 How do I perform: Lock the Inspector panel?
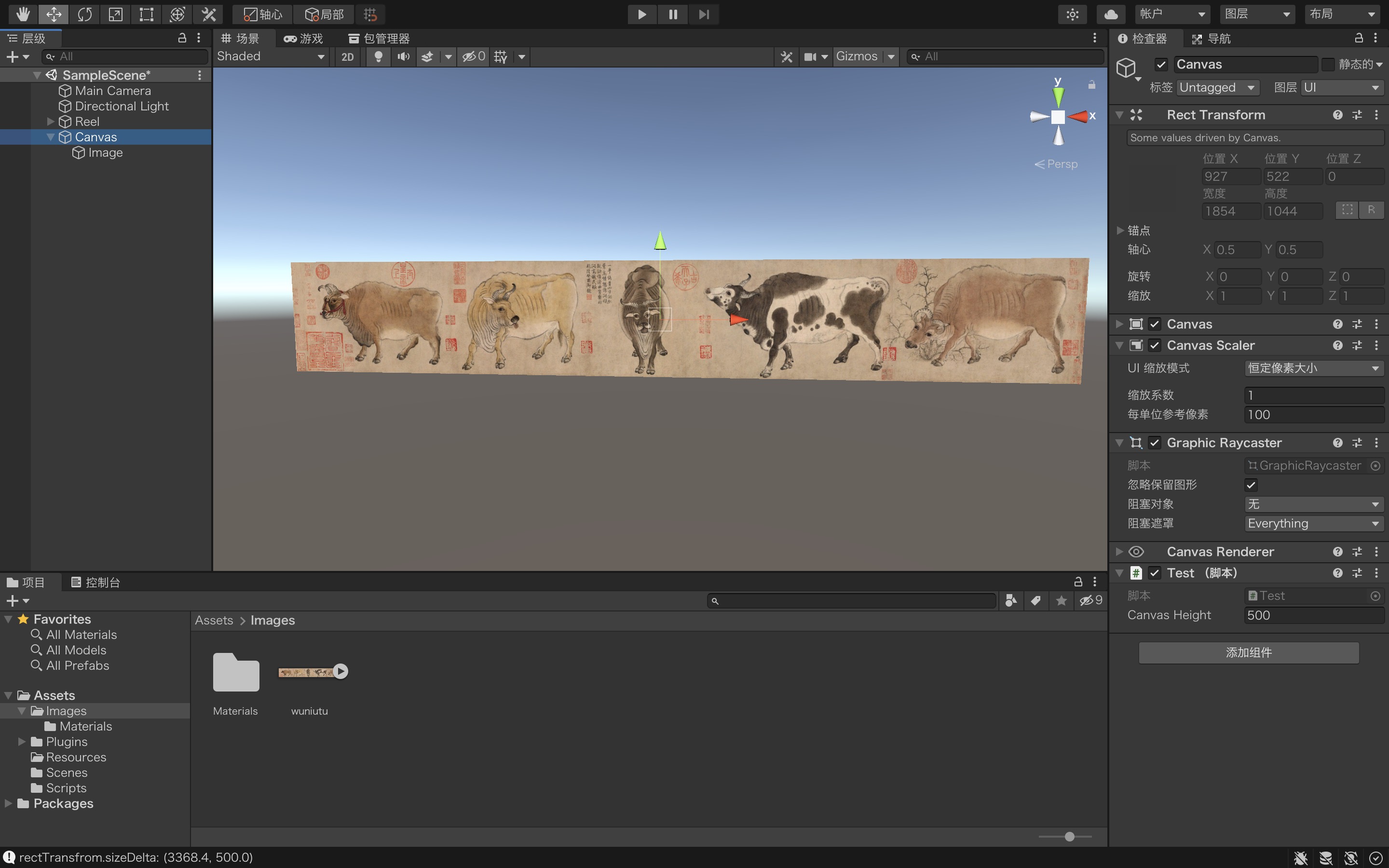(1358, 38)
